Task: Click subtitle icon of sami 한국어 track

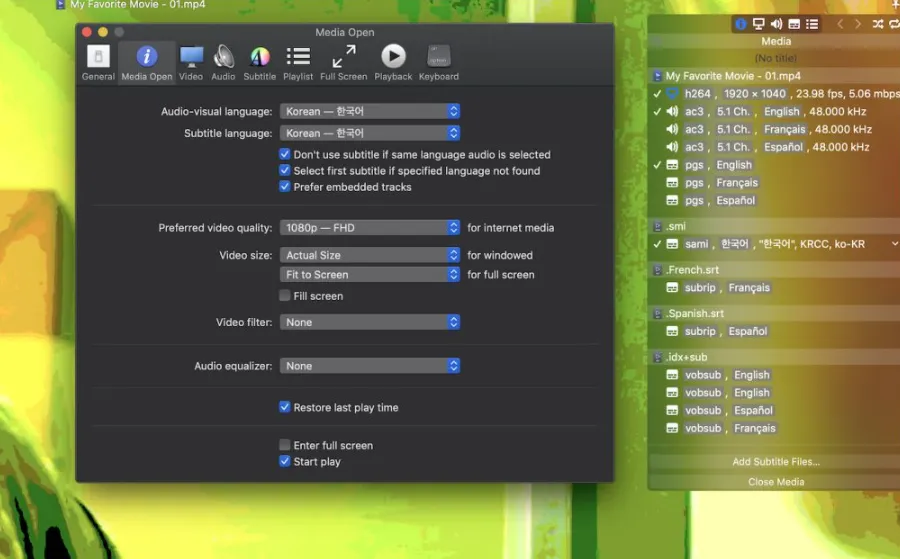Action: coord(672,244)
